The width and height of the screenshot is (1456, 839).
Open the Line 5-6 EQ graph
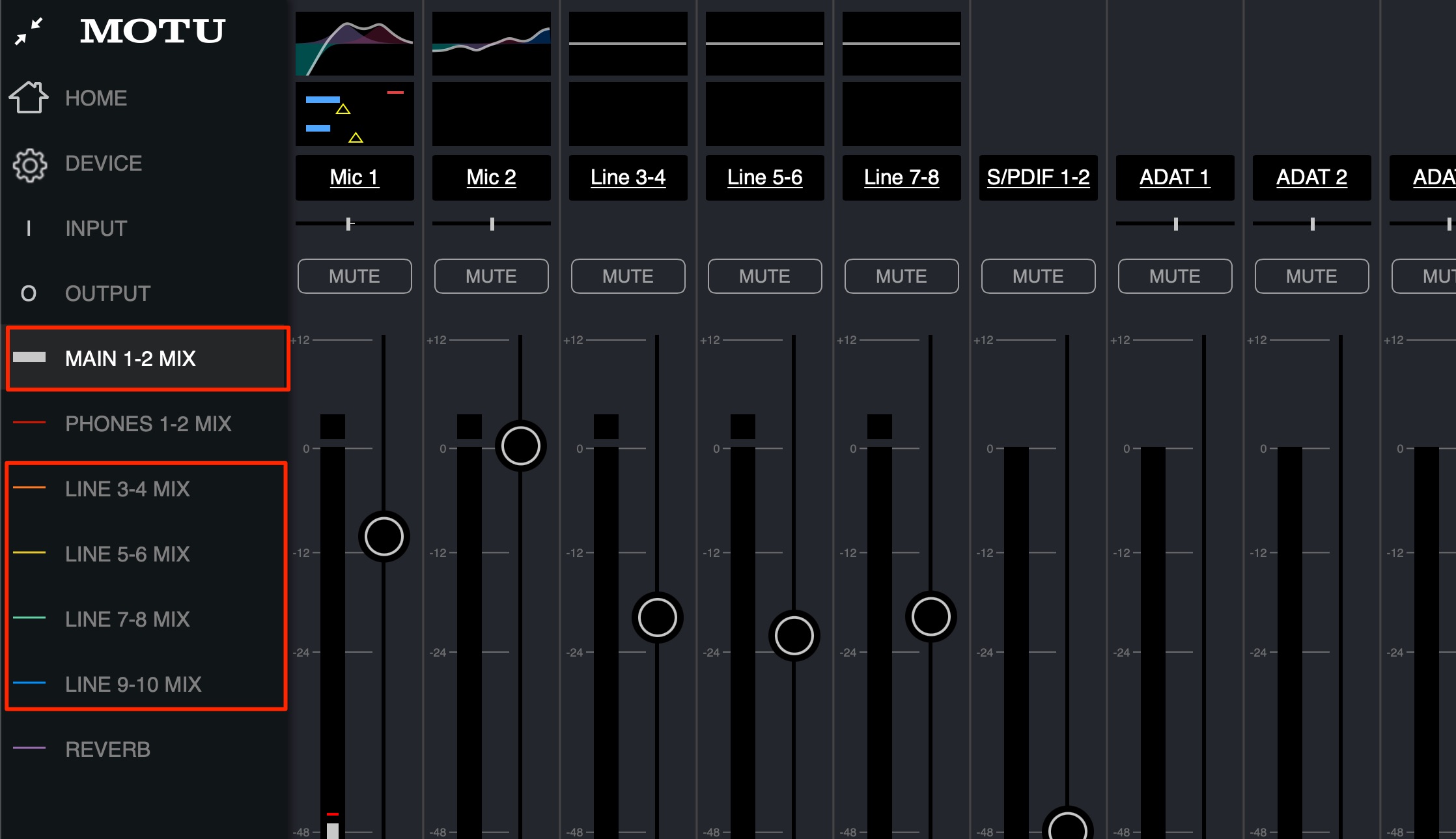[765, 44]
